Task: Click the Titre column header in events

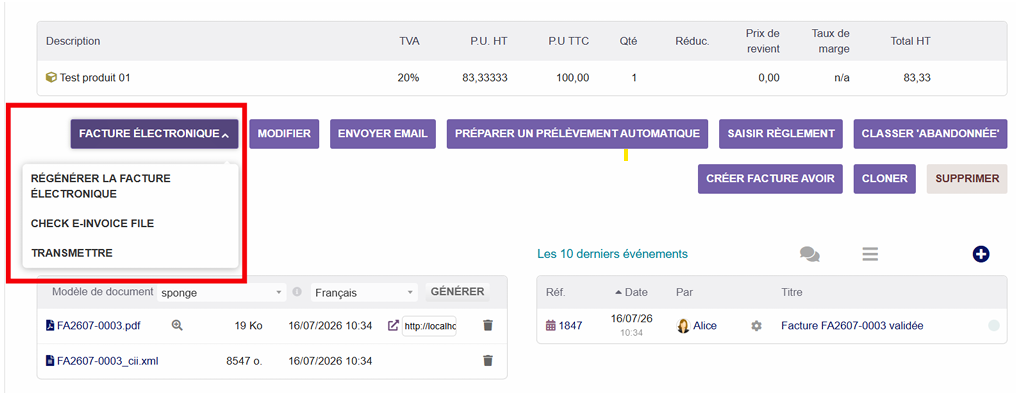Action: point(792,292)
